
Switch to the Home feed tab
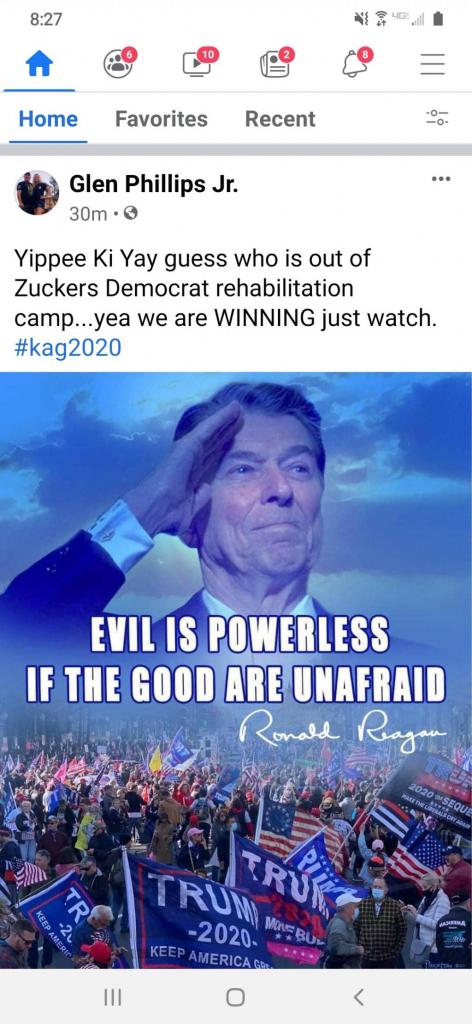[48, 119]
